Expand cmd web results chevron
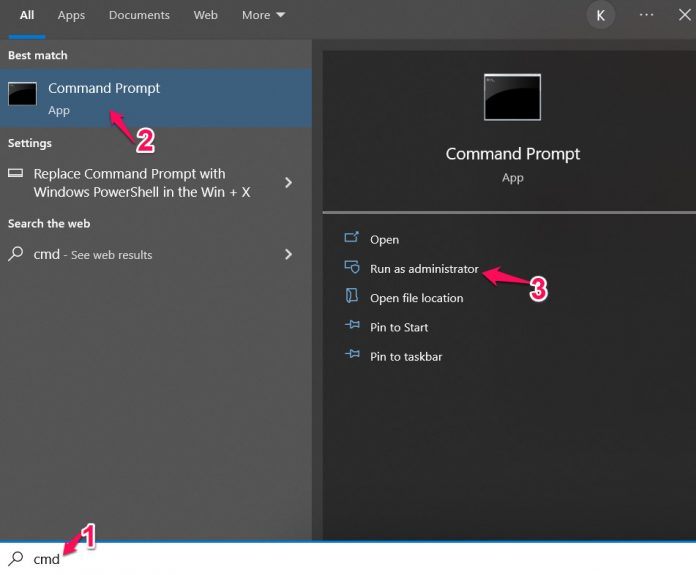 pos(288,254)
